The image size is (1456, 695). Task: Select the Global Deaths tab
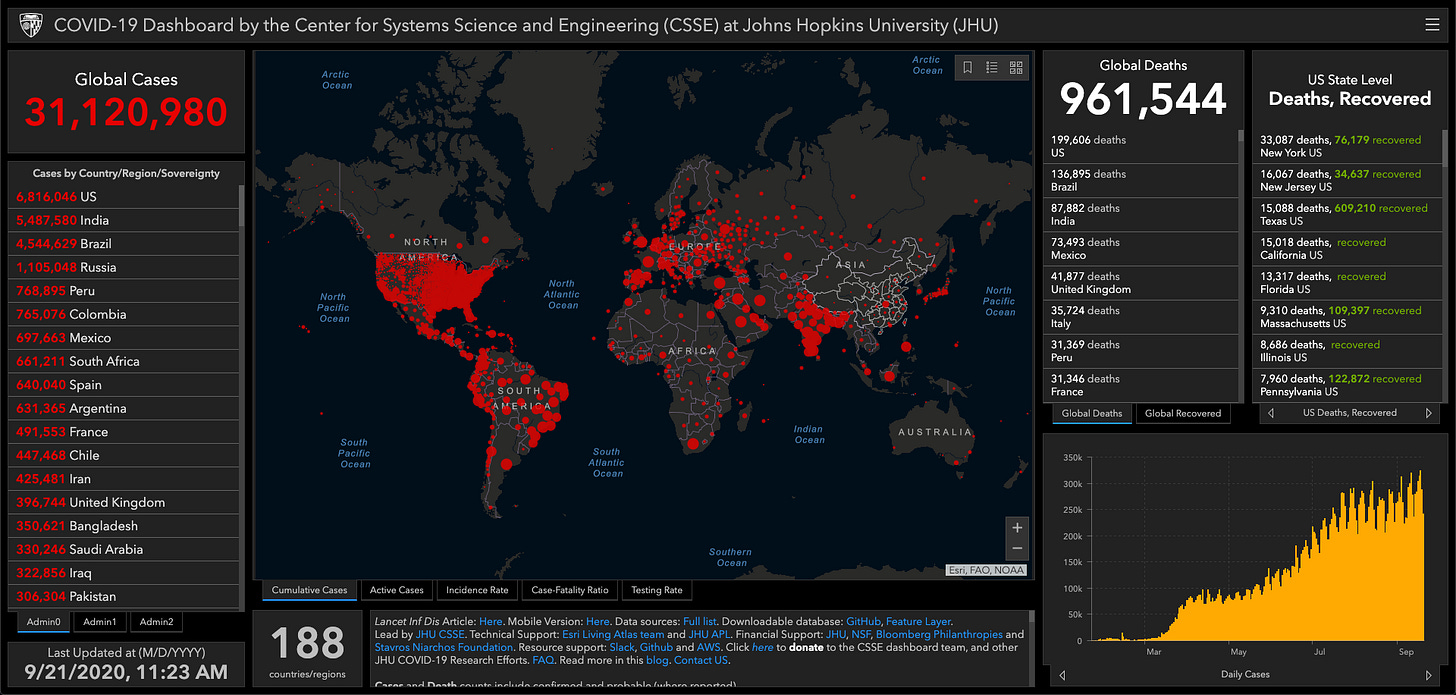point(1092,413)
